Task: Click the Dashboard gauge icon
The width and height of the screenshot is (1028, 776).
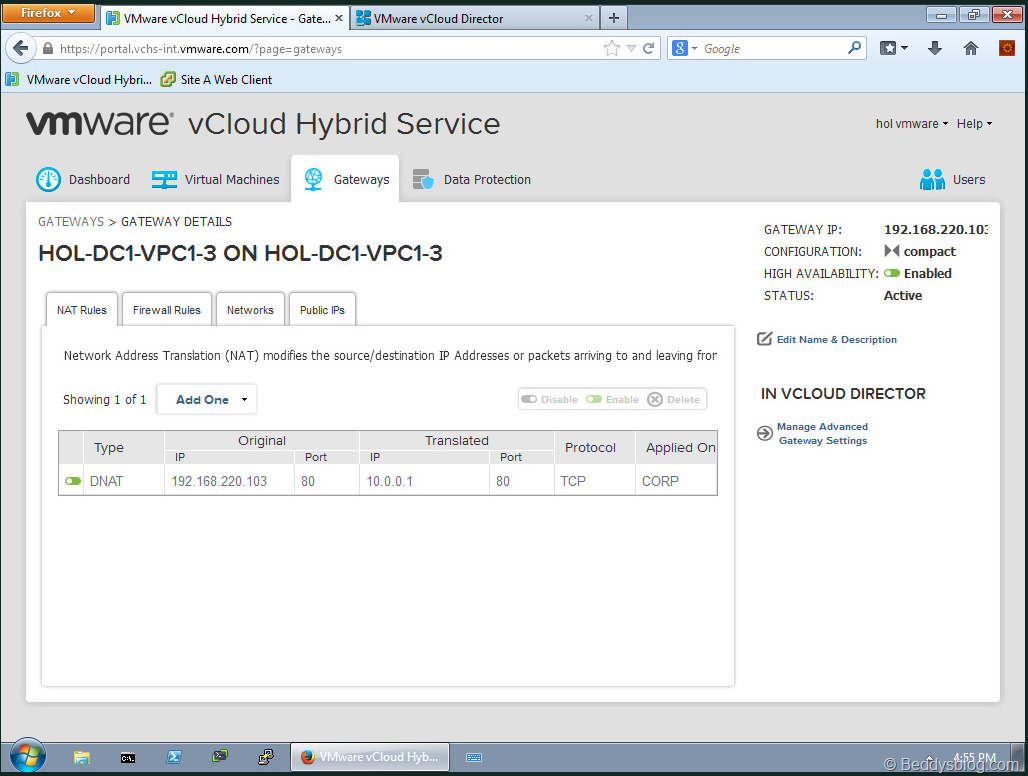Action: [49, 180]
